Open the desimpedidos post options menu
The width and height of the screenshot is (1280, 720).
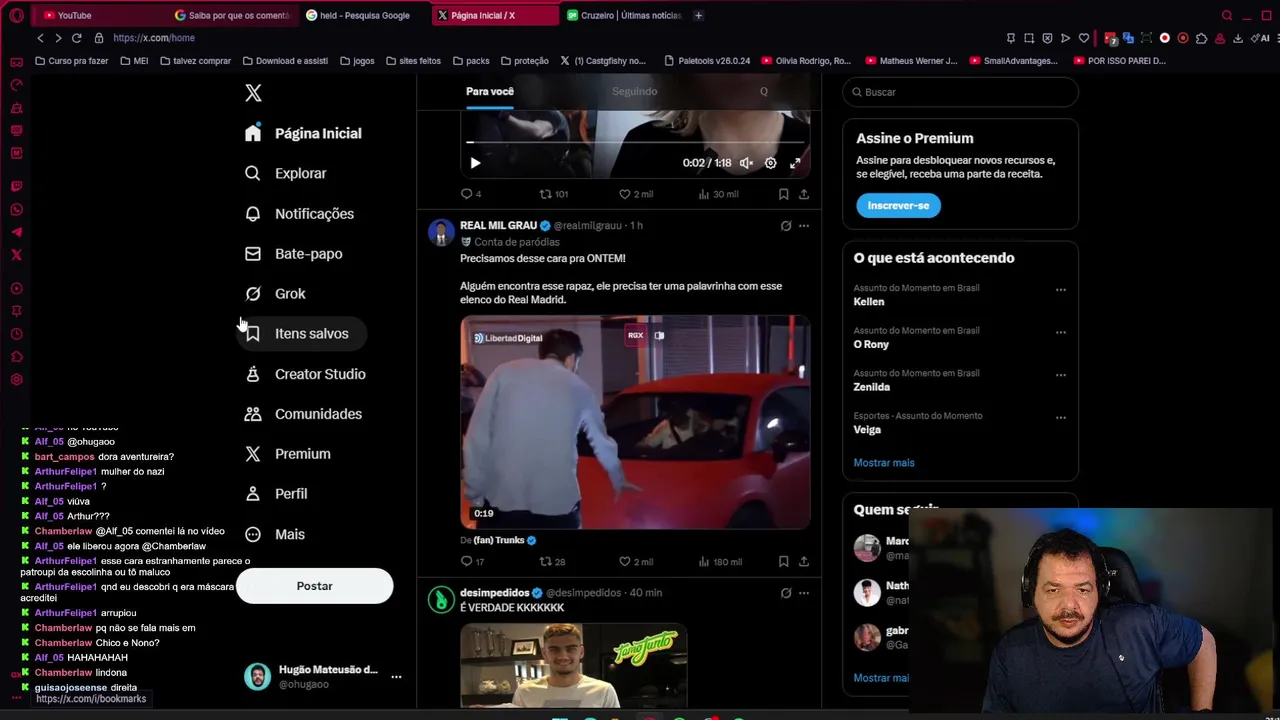click(804, 593)
